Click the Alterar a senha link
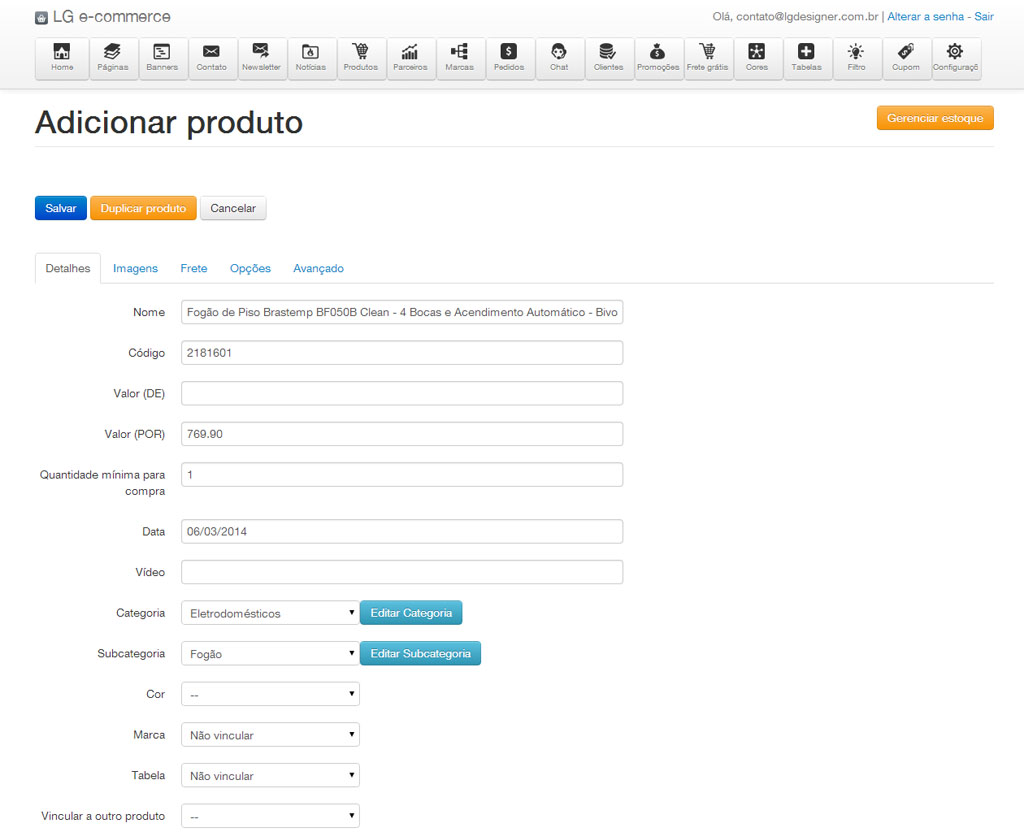The height and width of the screenshot is (832, 1024). (x=927, y=17)
